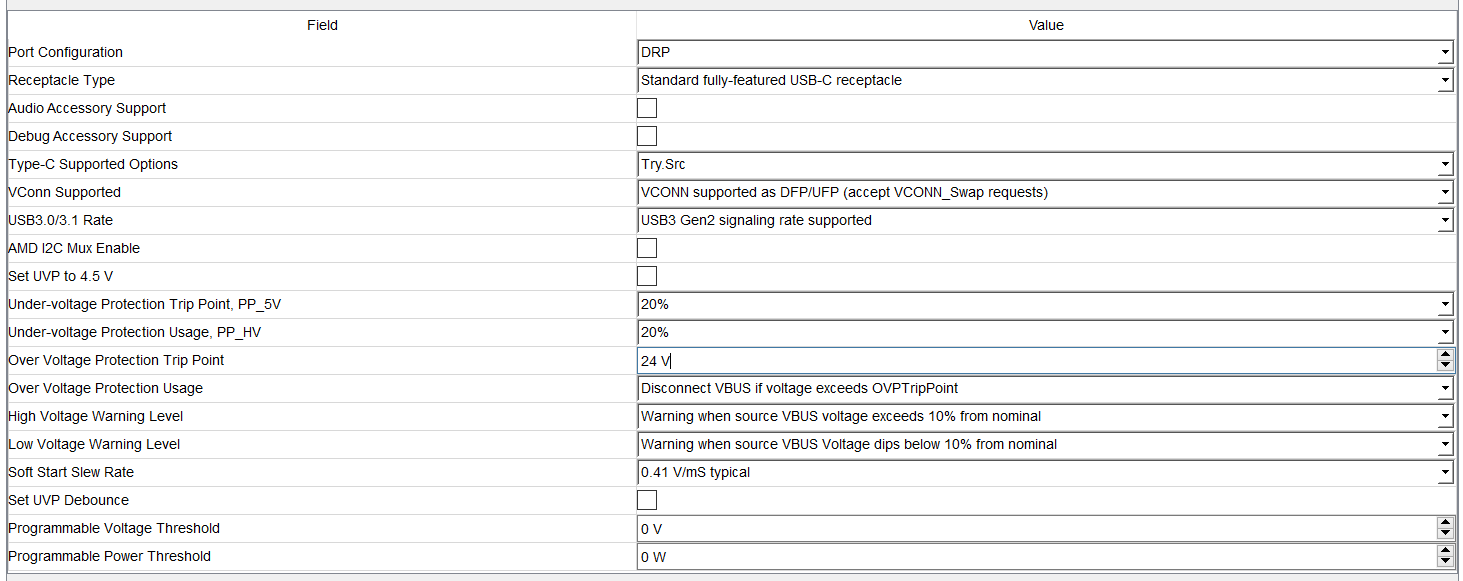The width and height of the screenshot is (1463, 581).
Task: Open the Low Voltage Warning Level dropdown
Action: [1445, 444]
